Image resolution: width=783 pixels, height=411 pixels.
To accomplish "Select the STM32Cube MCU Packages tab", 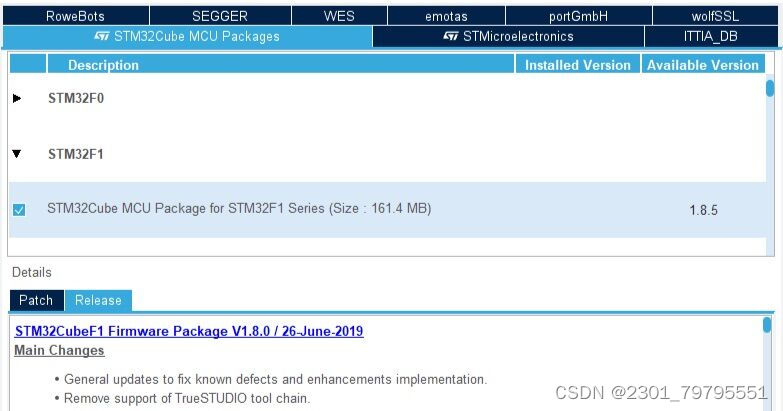I will 187,36.
